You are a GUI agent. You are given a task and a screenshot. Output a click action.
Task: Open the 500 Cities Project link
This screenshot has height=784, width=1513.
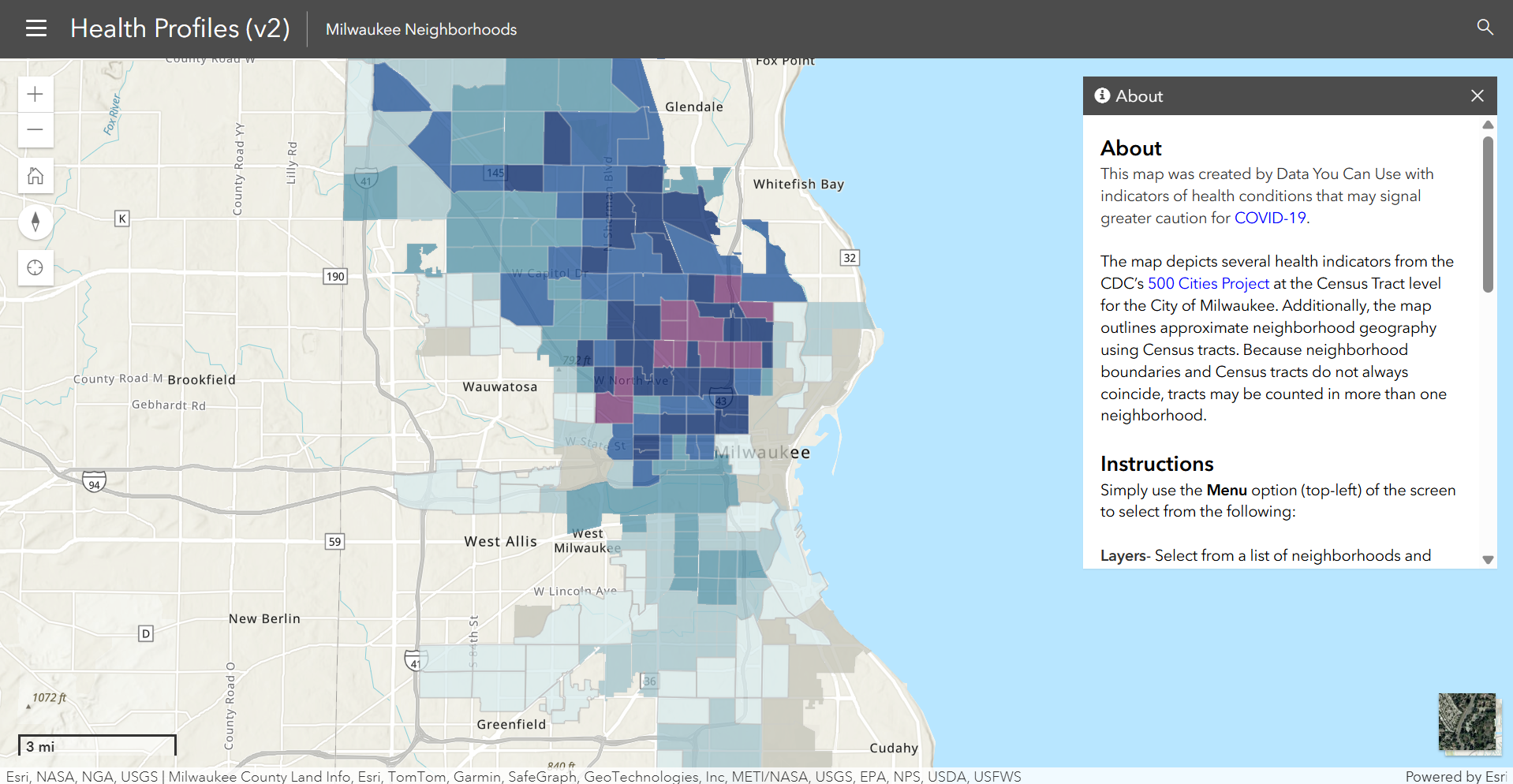click(x=1208, y=284)
